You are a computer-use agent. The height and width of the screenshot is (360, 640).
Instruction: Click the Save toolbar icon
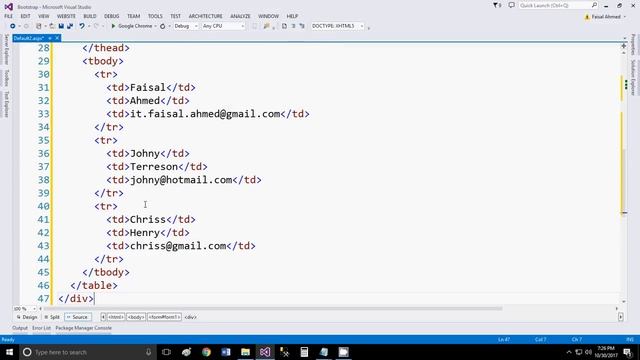coord(61,26)
